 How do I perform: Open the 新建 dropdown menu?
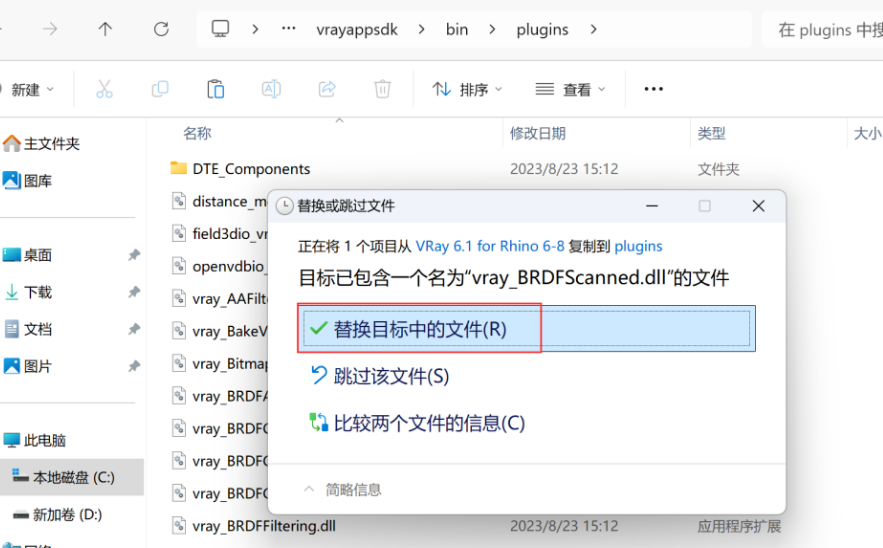pos(31,90)
